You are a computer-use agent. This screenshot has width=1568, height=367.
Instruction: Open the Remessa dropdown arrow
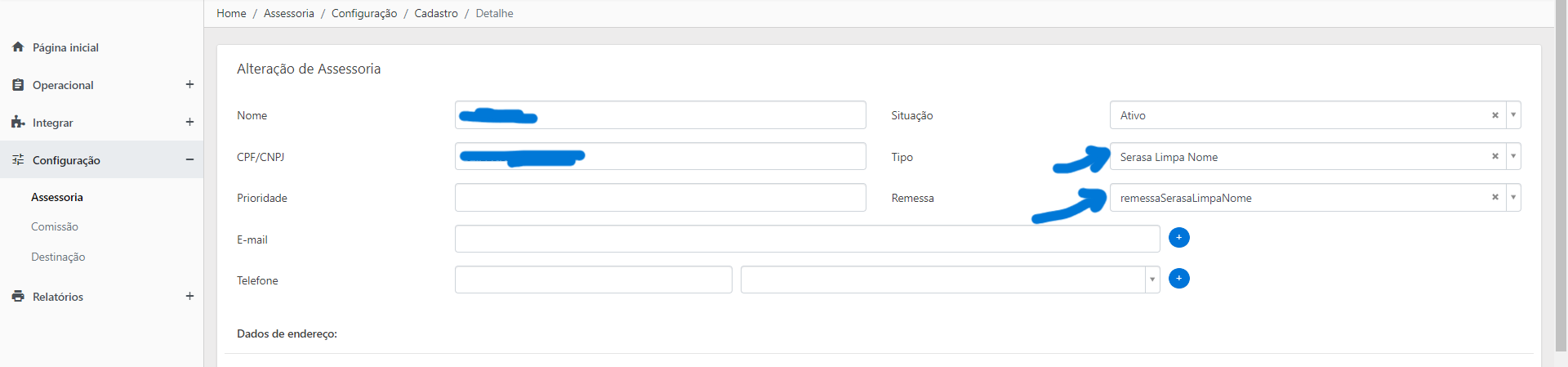point(1513,197)
